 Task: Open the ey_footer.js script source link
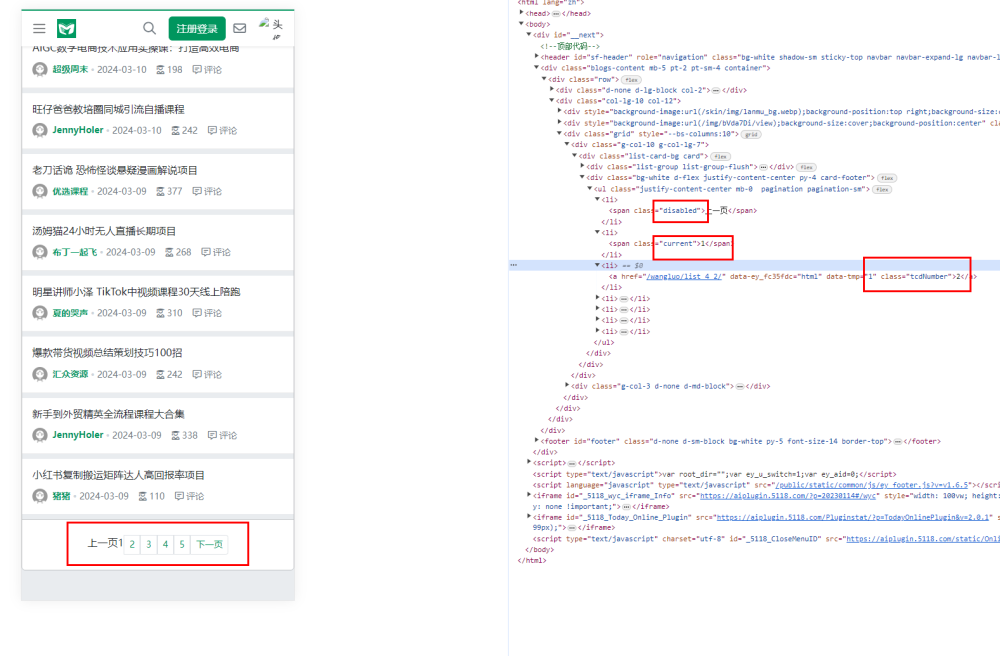coord(872,485)
